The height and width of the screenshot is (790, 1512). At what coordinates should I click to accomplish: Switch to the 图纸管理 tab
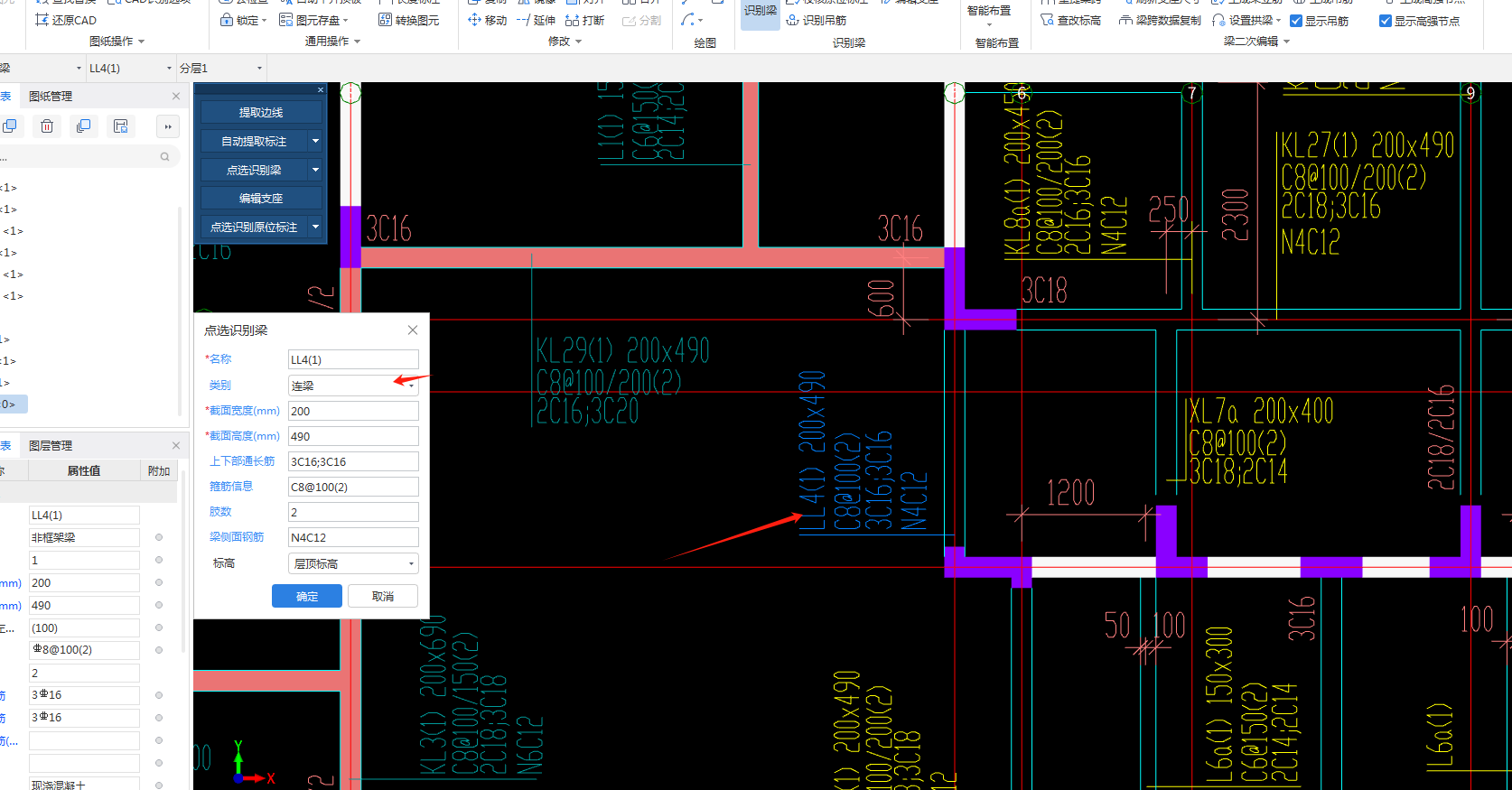51,96
